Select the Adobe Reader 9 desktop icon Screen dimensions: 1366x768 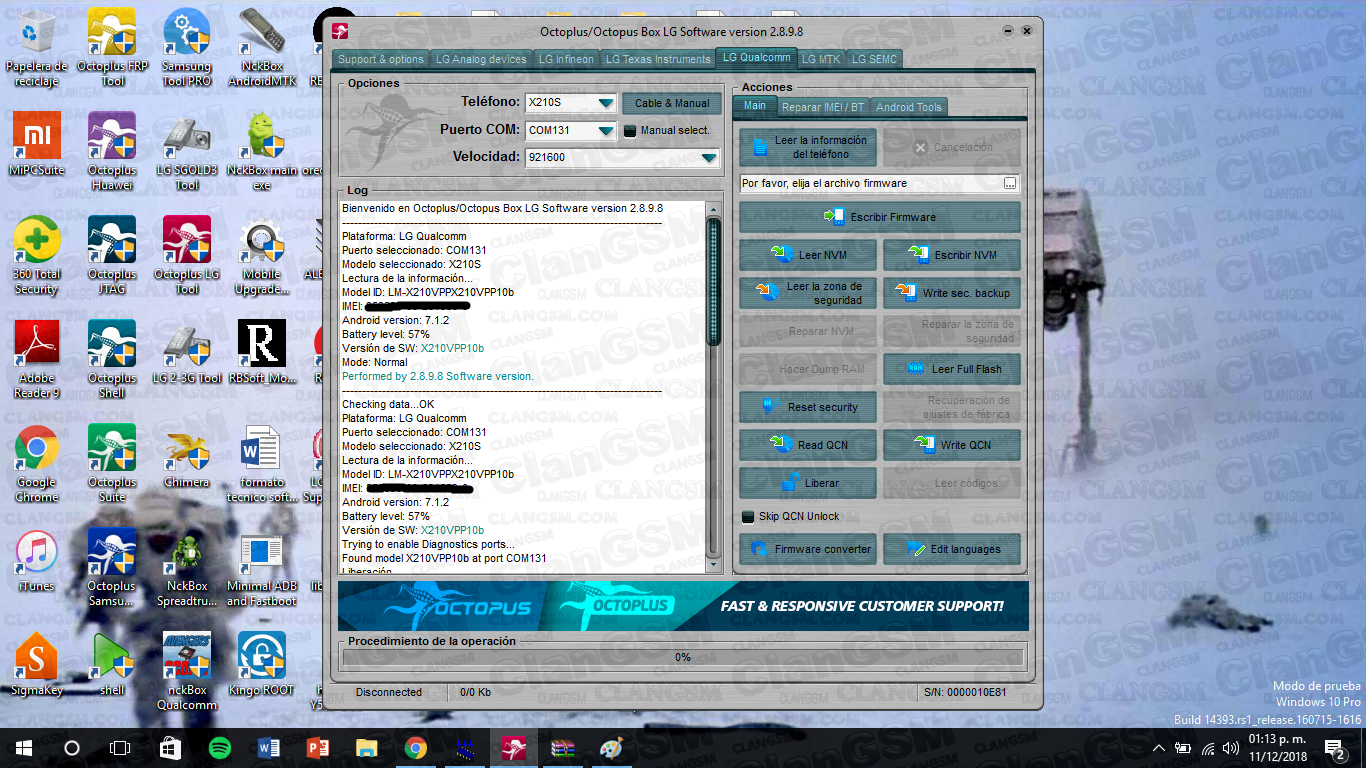(x=36, y=359)
